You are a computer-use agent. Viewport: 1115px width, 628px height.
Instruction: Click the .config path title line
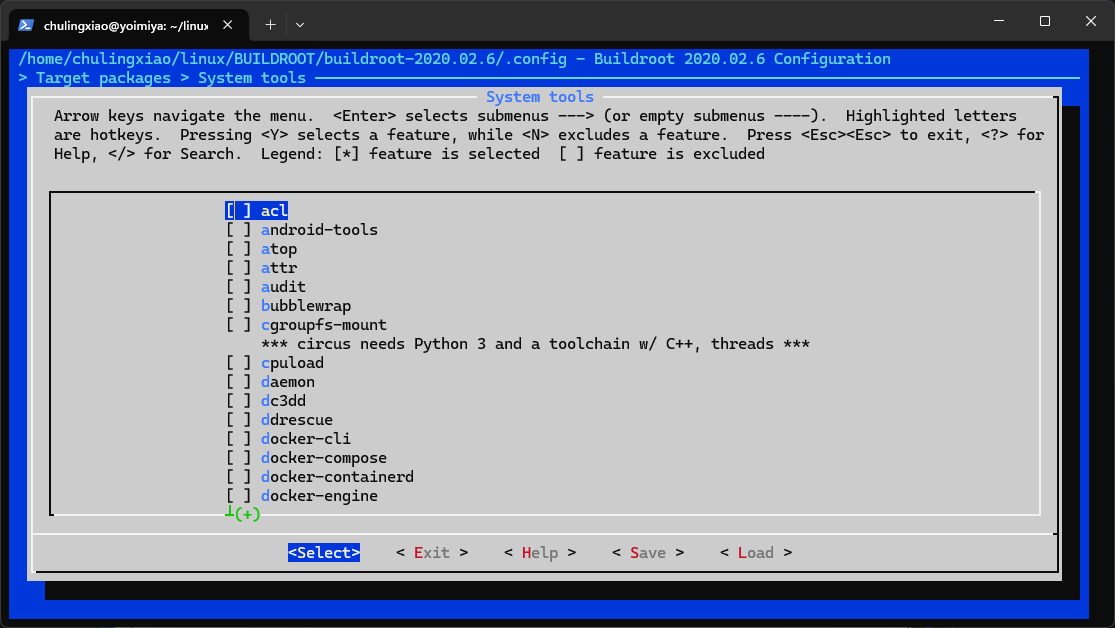pos(454,58)
